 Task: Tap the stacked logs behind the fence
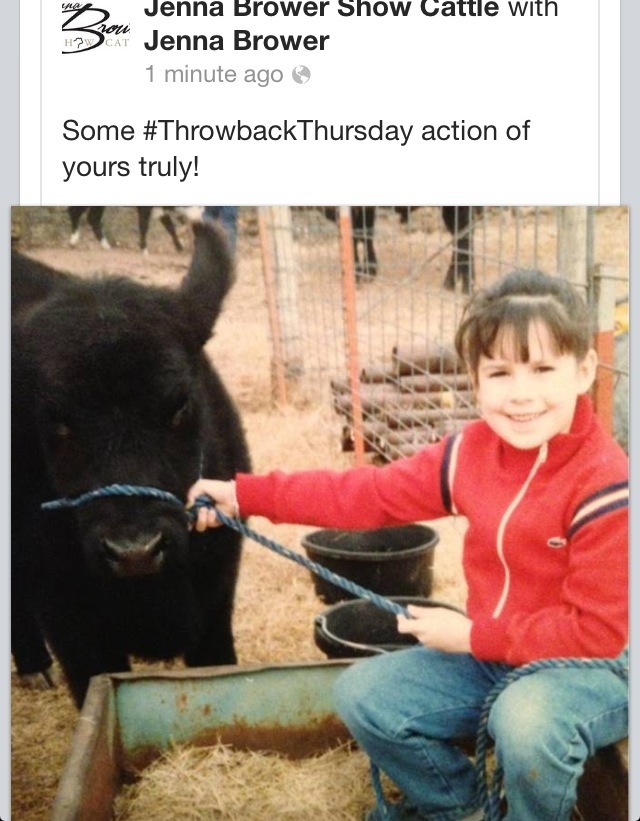pos(403,398)
